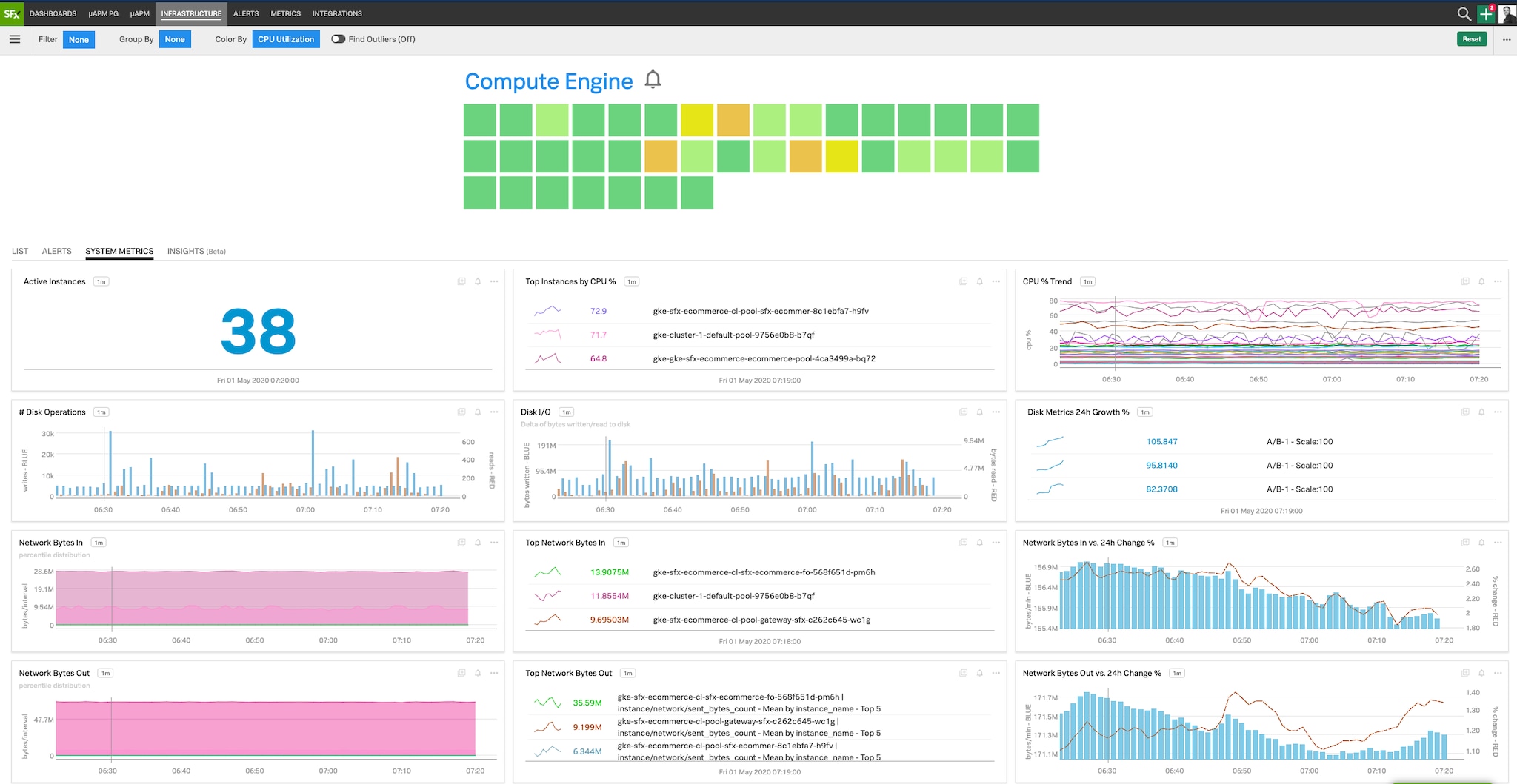The height and width of the screenshot is (784, 1517).
Task: Open Active Instances chart actions menu
Action: [x=494, y=281]
